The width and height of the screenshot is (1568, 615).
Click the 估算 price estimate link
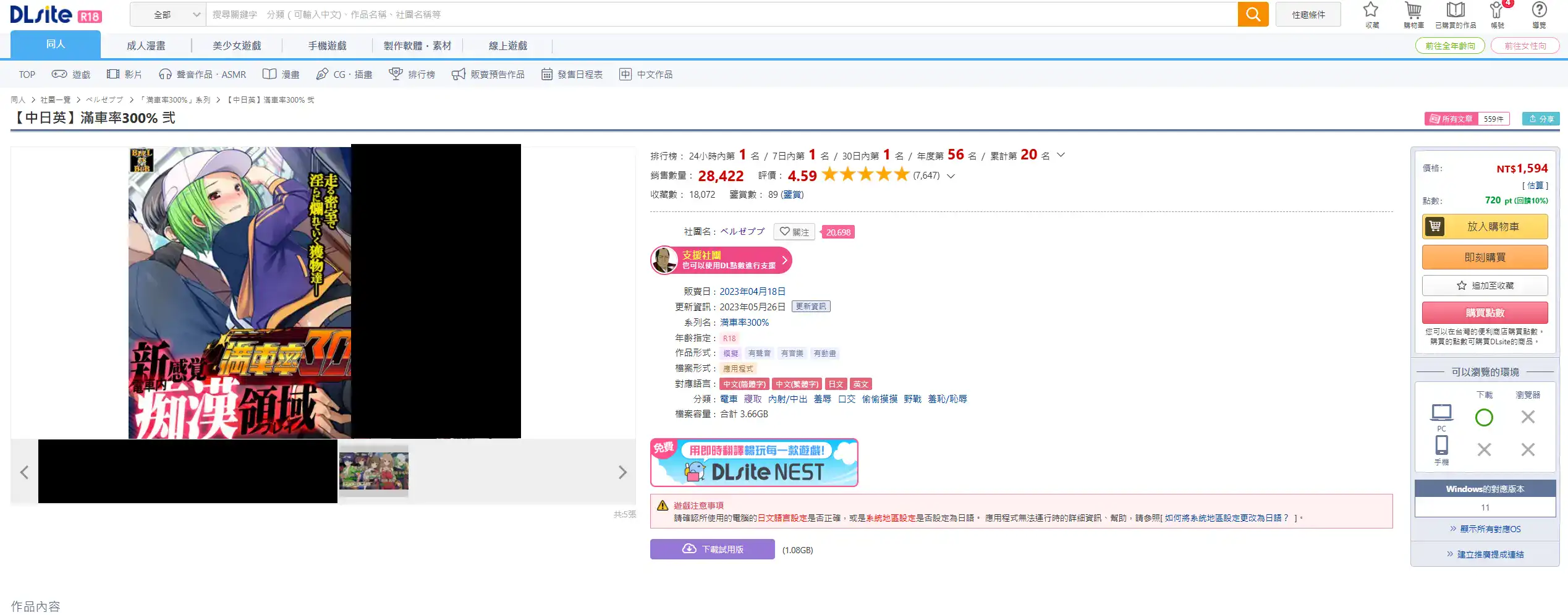pos(1535,185)
